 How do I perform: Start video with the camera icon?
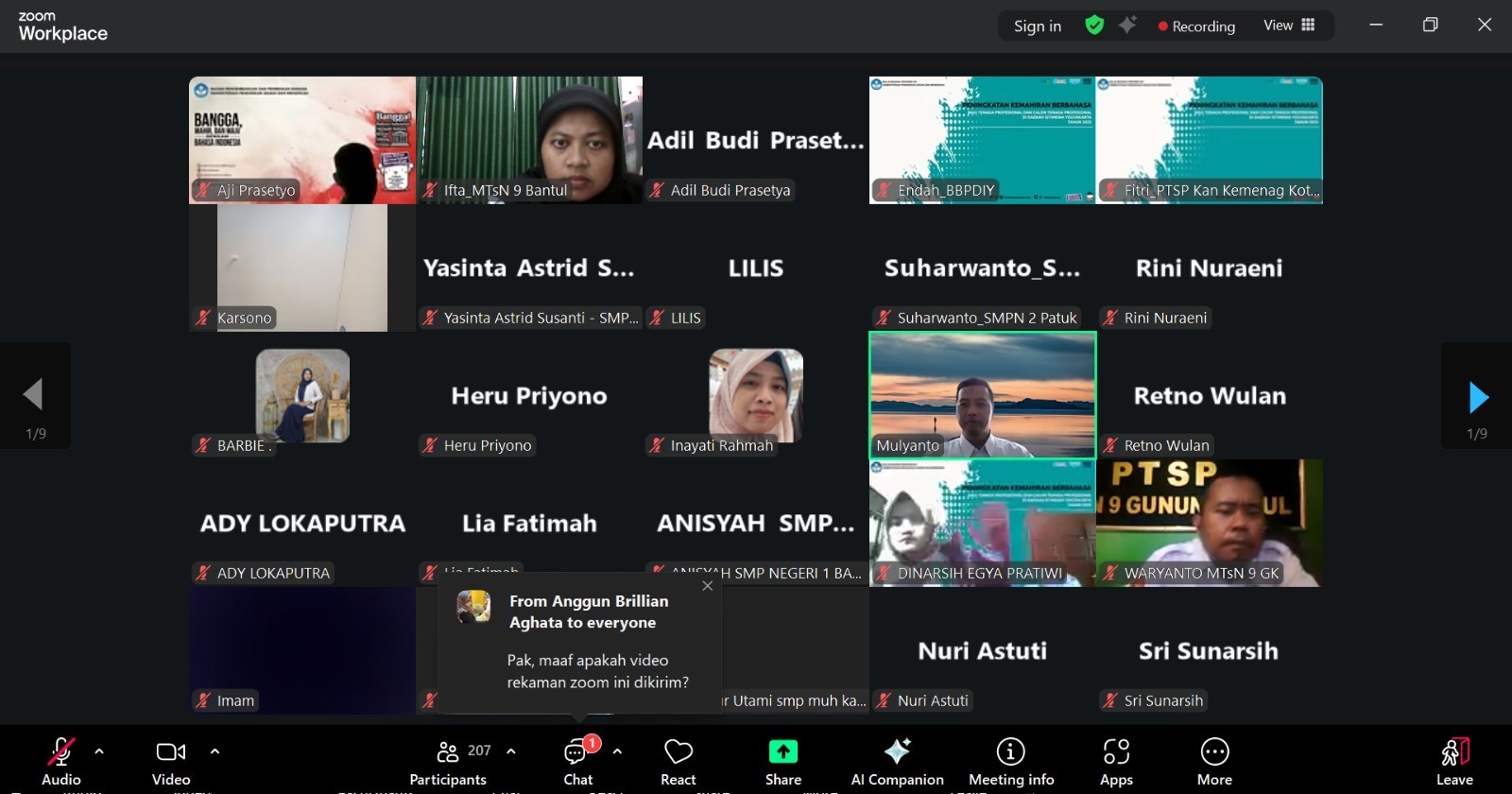171,751
